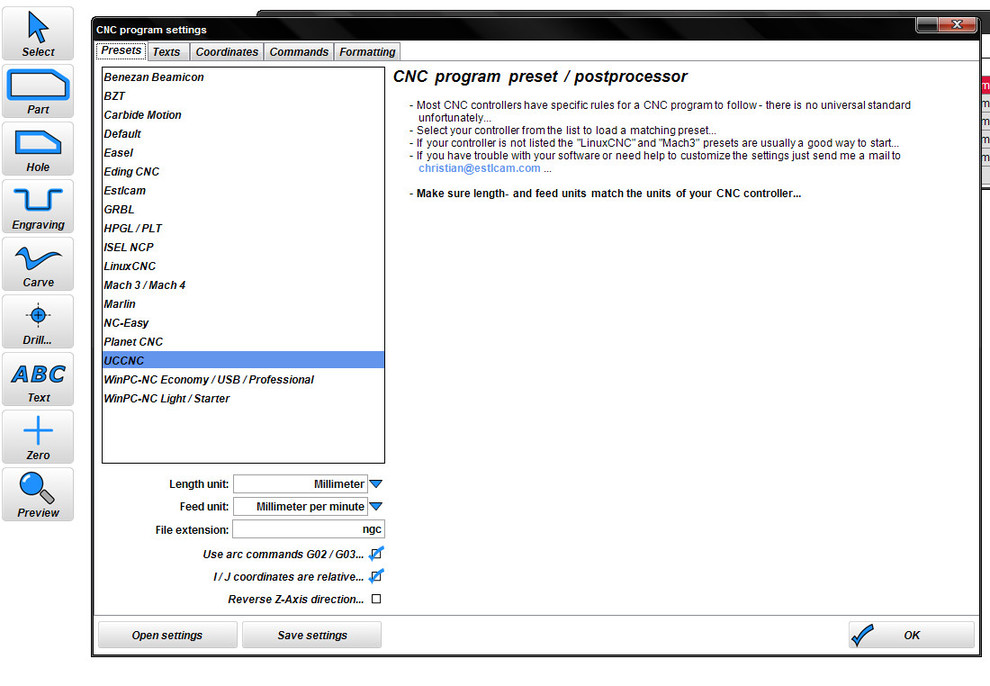Go to the Commands tab
The height and width of the screenshot is (686, 990).
tap(299, 52)
